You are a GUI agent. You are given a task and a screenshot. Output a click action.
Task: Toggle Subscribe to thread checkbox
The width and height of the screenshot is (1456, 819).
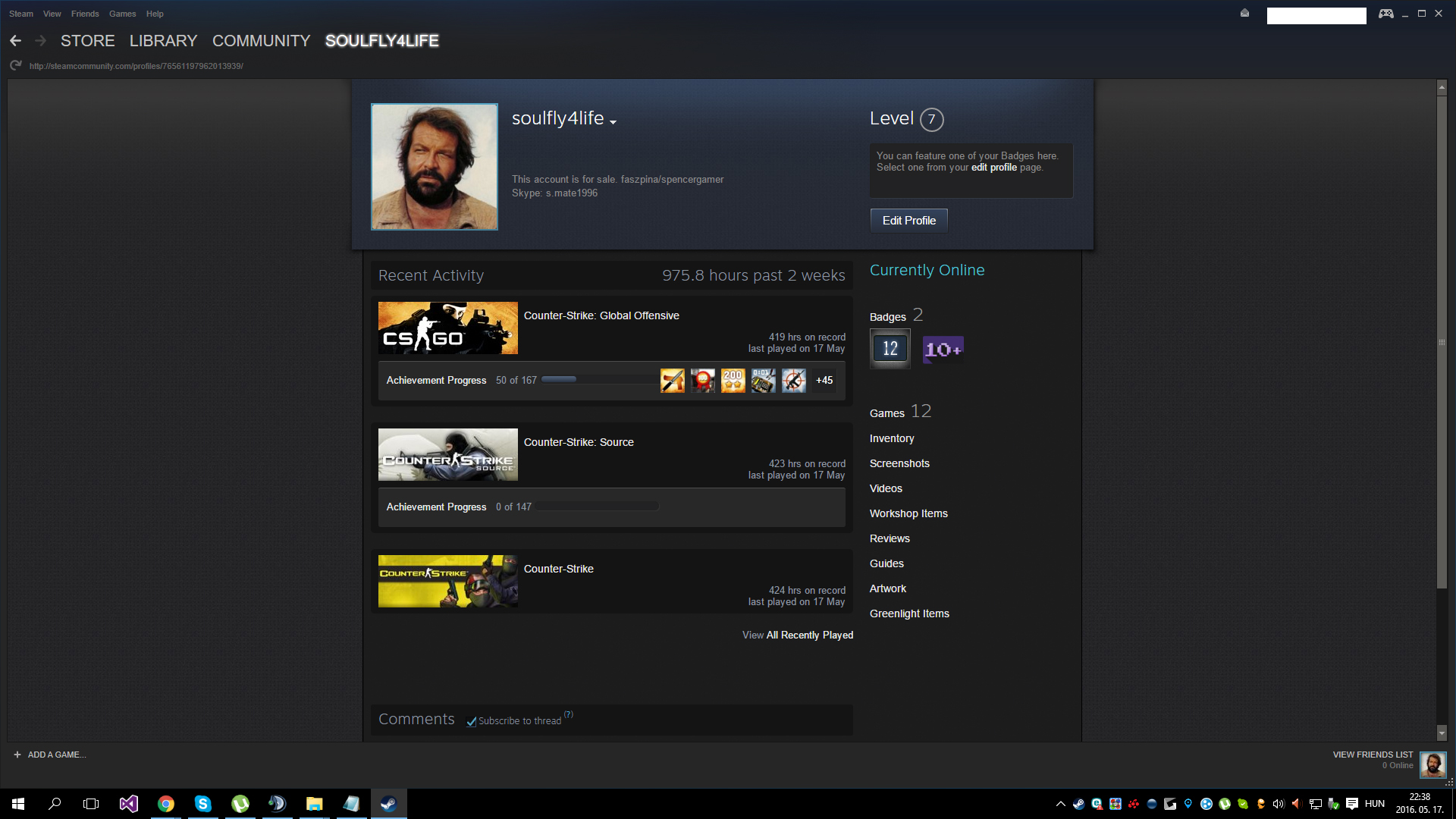click(x=472, y=721)
